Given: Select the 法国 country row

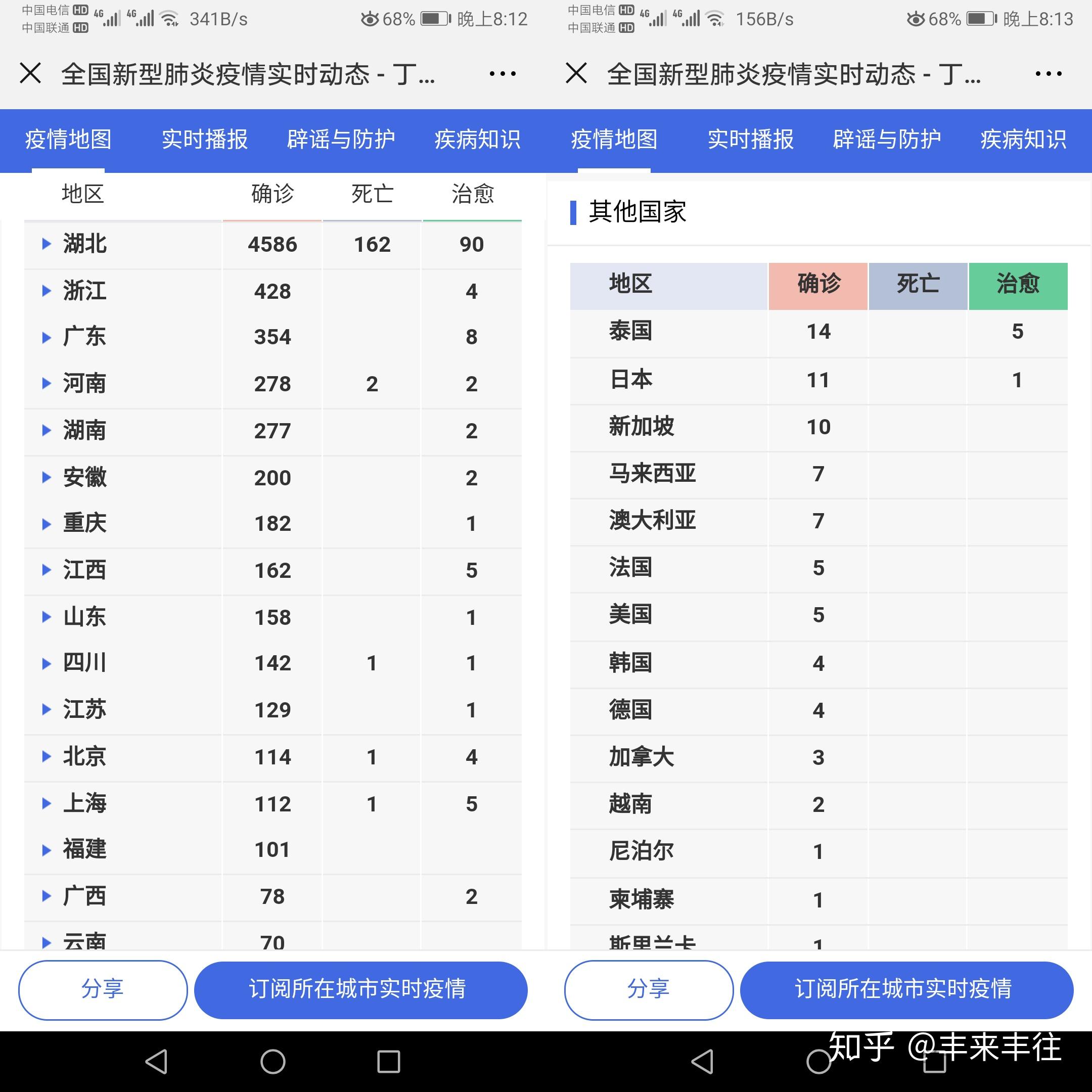Looking at the screenshot, I should tap(818, 569).
